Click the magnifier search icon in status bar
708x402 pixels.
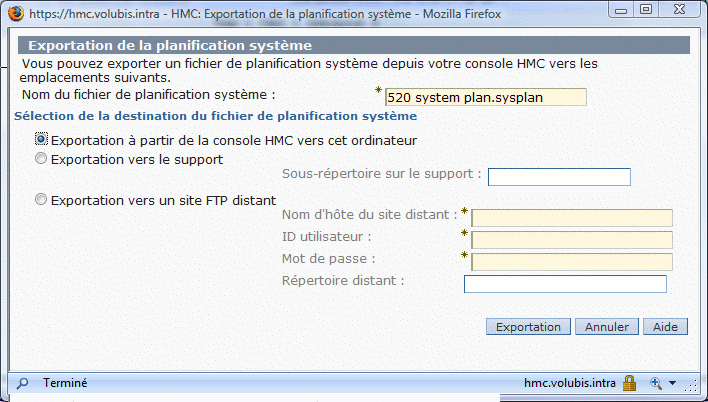click(x=22, y=383)
